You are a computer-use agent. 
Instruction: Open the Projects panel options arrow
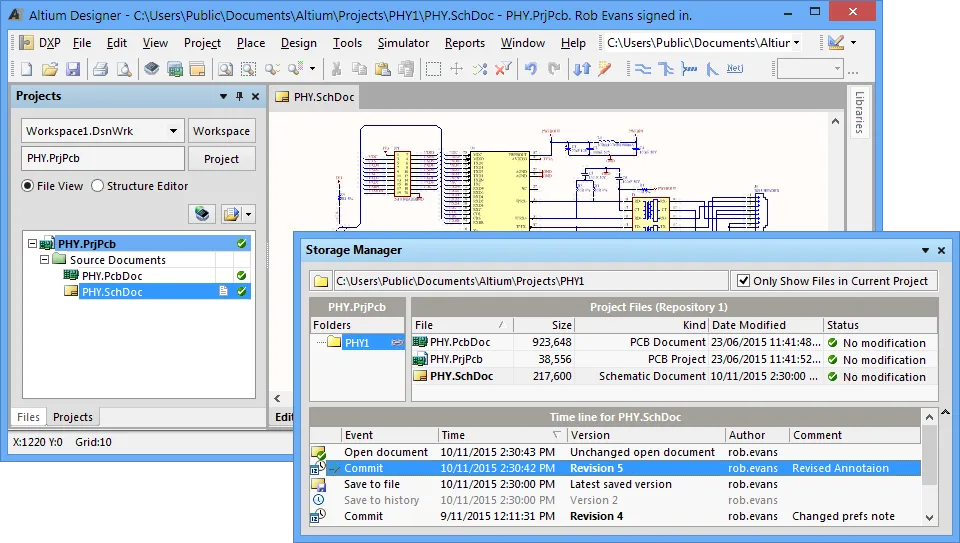point(223,96)
